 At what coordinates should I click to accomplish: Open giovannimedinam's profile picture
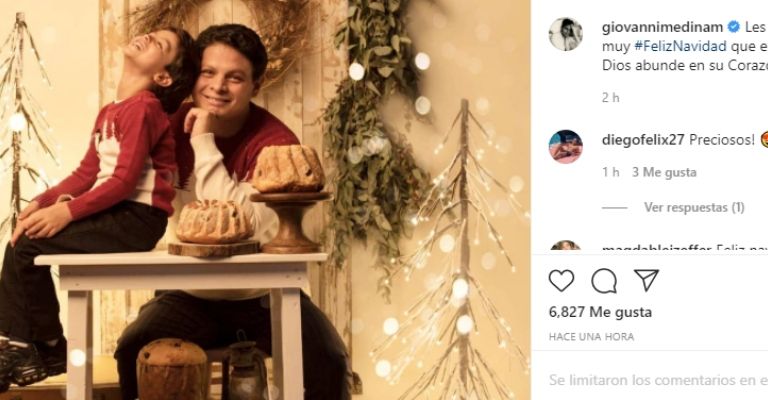pyautogui.click(x=565, y=34)
